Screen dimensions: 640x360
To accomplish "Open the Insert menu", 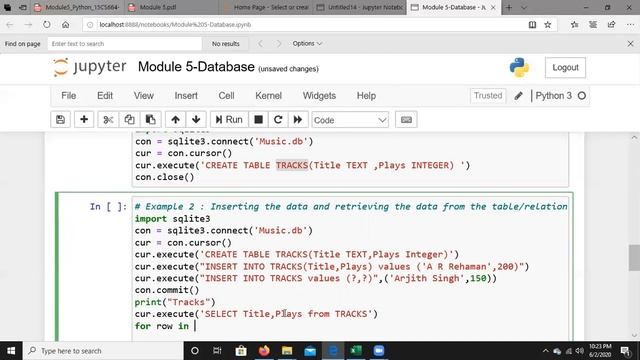I will click(x=186, y=96).
